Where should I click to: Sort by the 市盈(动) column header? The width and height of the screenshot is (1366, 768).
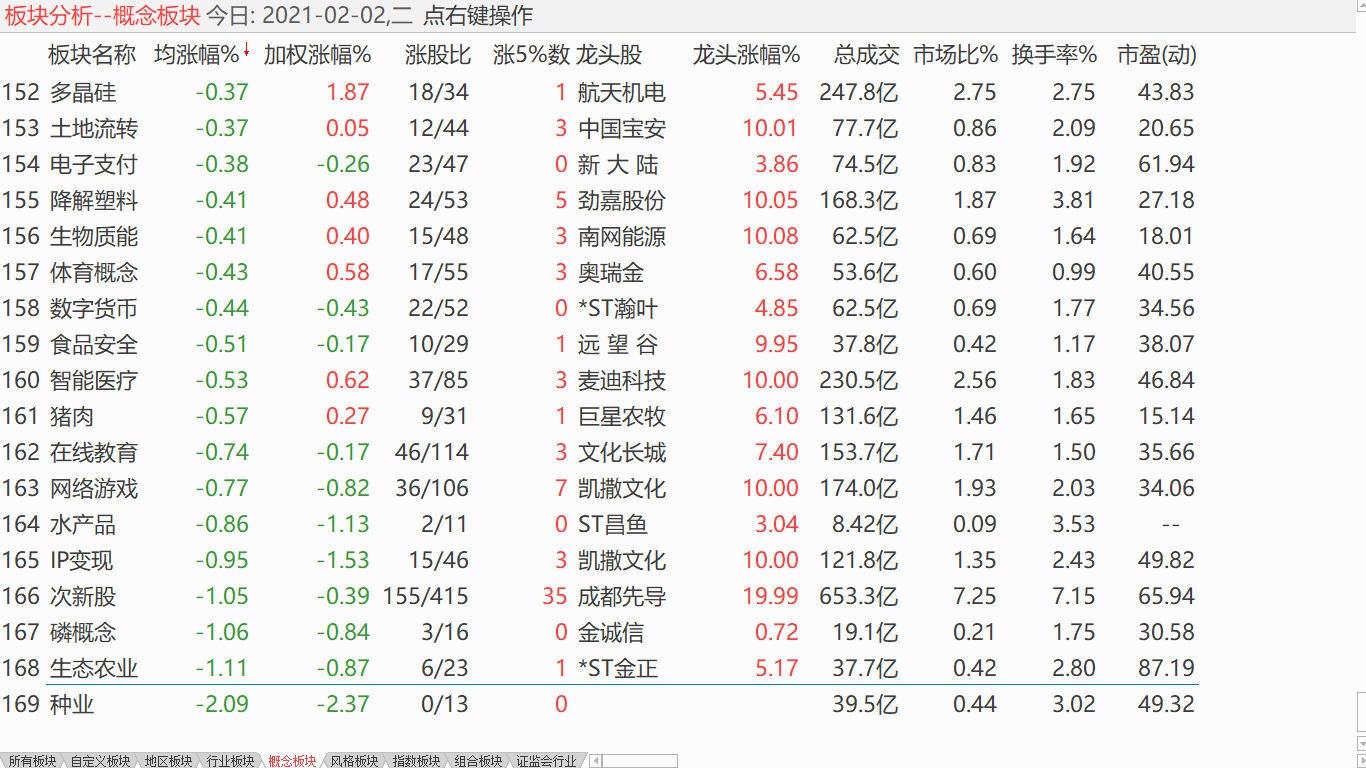[1156, 55]
